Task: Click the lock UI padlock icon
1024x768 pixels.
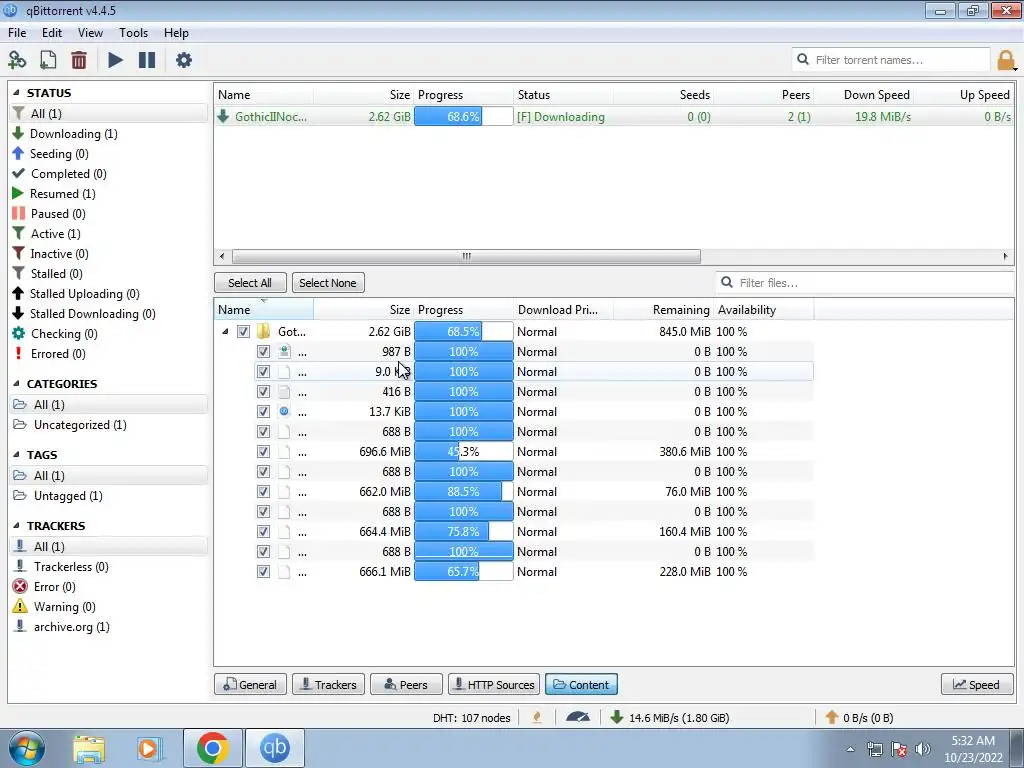Action: click(x=1006, y=60)
